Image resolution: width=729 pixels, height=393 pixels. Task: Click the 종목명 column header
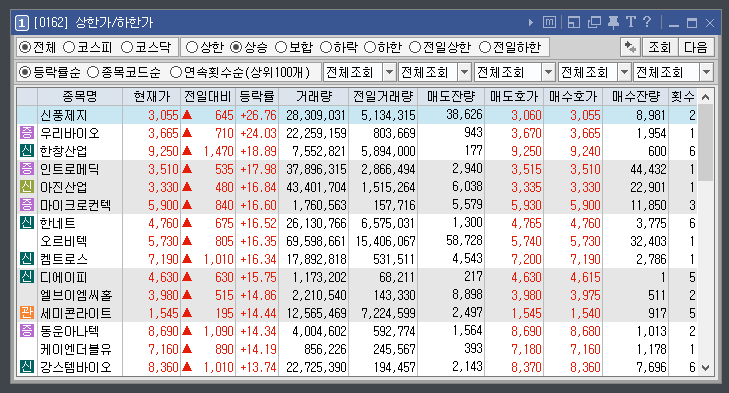point(80,97)
